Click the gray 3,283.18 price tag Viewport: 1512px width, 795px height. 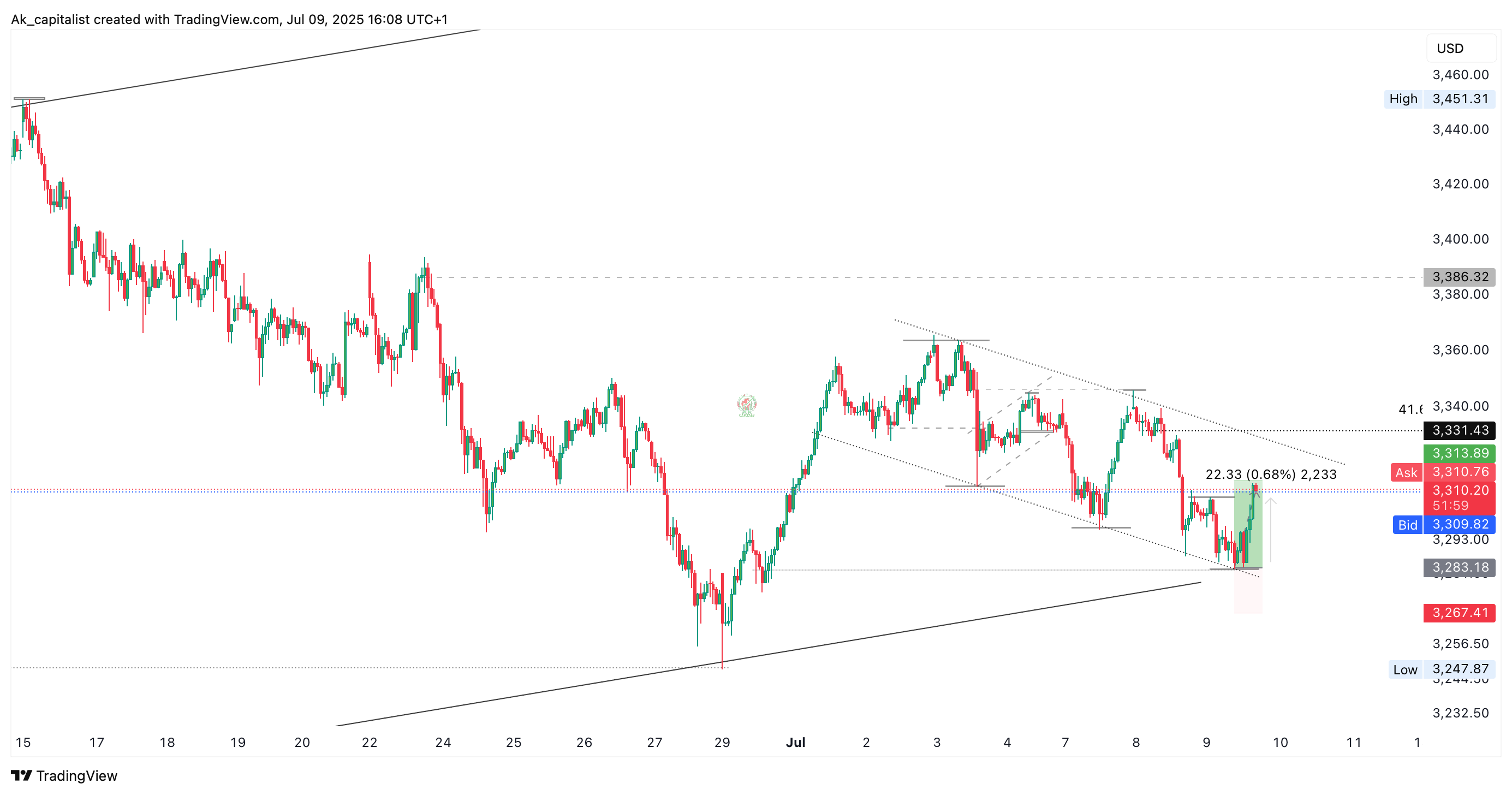(1459, 567)
